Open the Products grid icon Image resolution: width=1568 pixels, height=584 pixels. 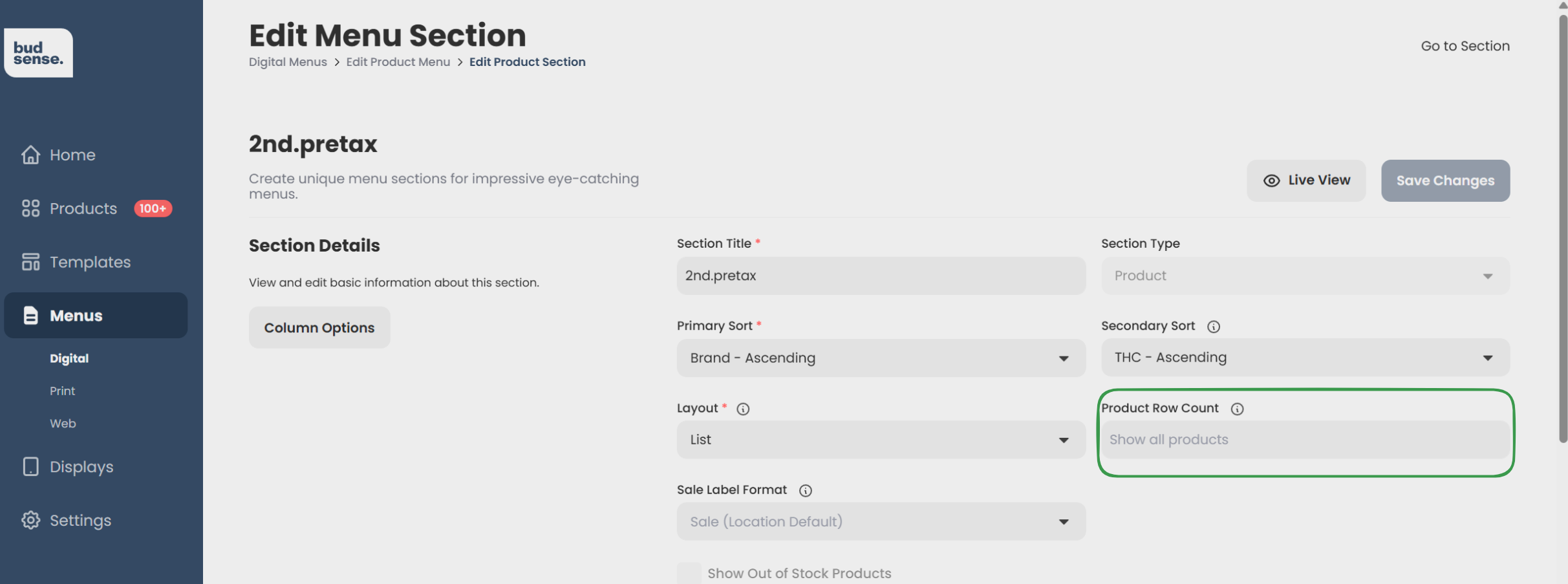30,208
